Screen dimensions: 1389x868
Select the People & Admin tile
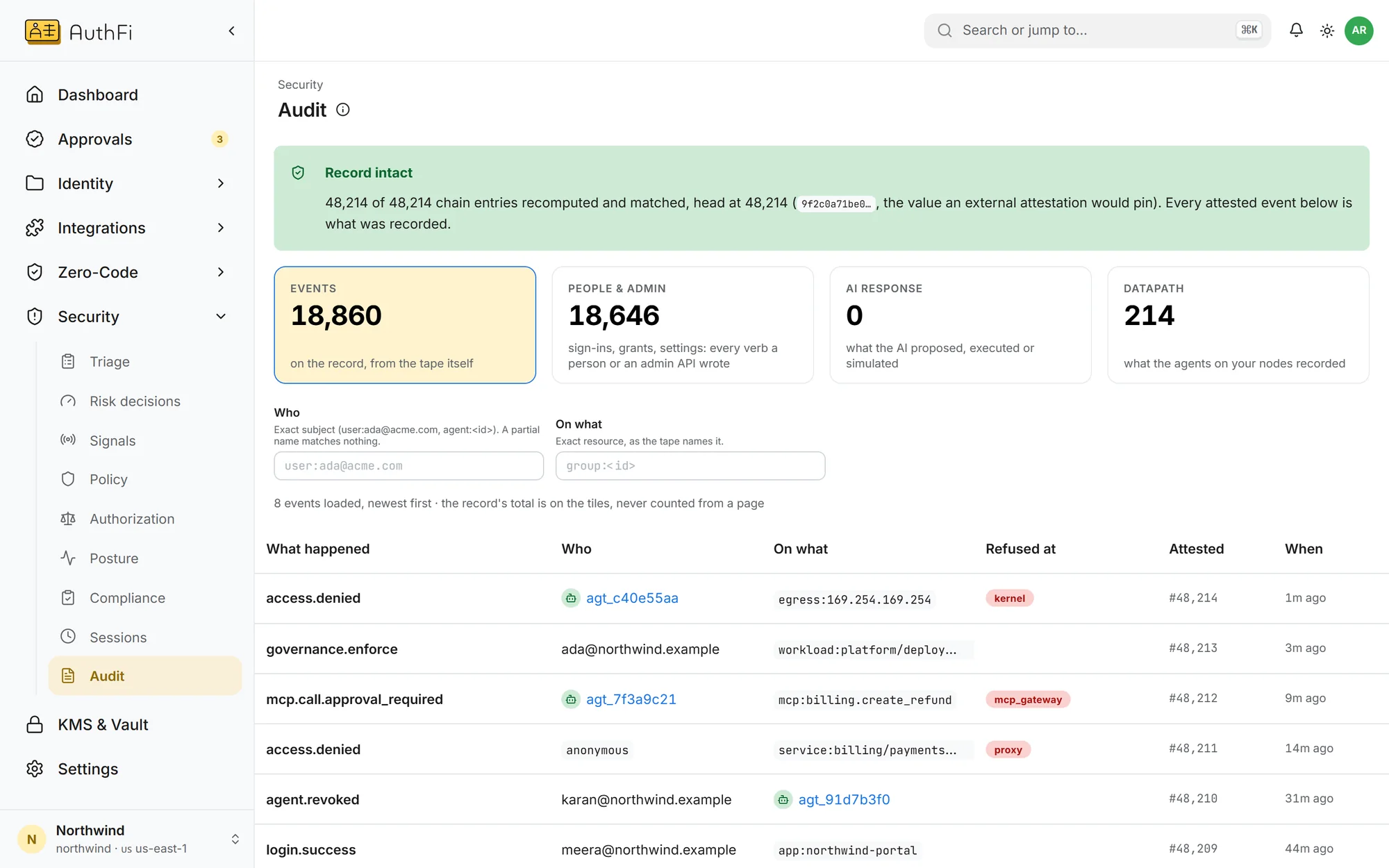(x=683, y=325)
